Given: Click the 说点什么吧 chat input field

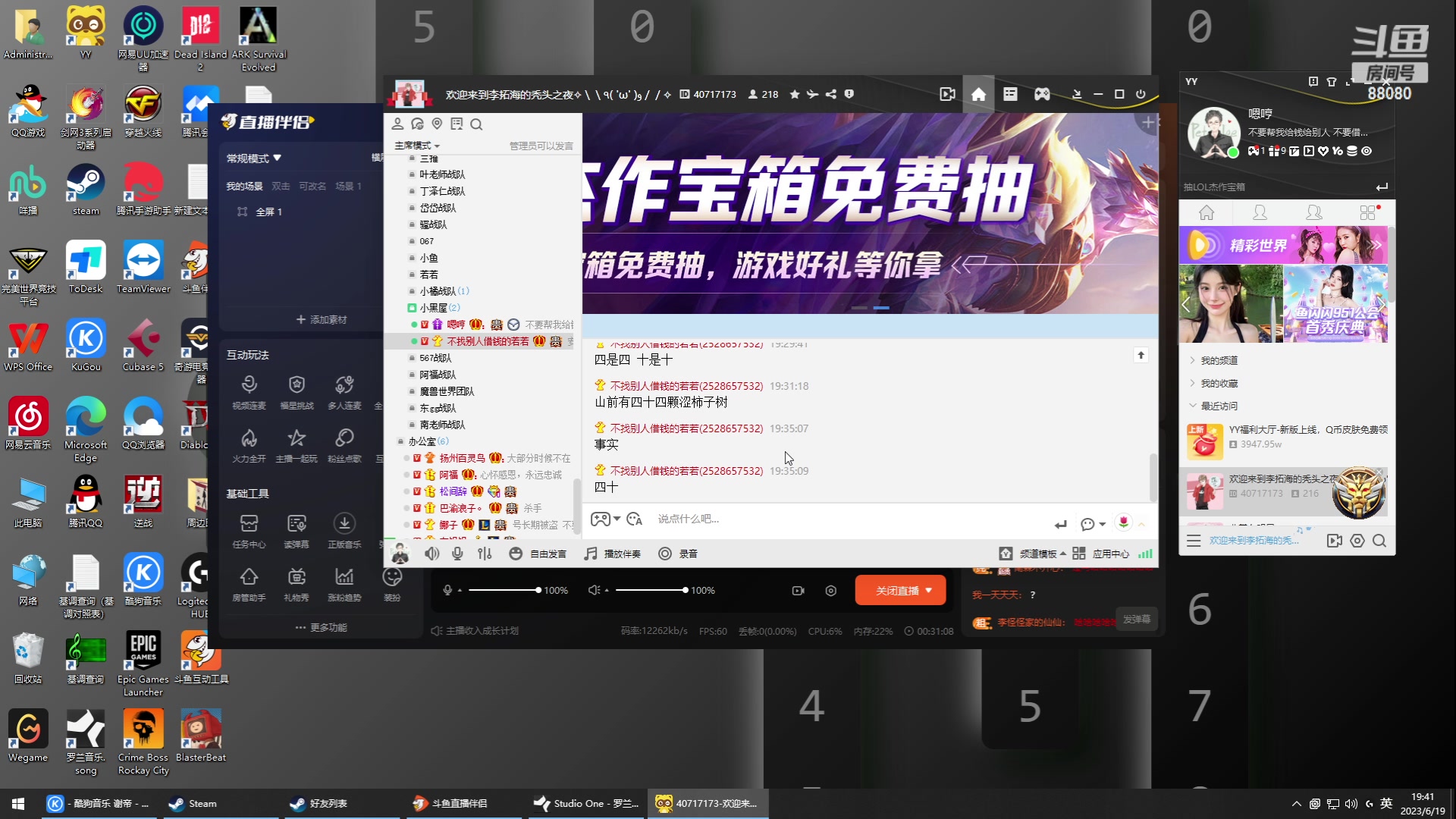Looking at the screenshot, I should pyautogui.click(x=720, y=519).
